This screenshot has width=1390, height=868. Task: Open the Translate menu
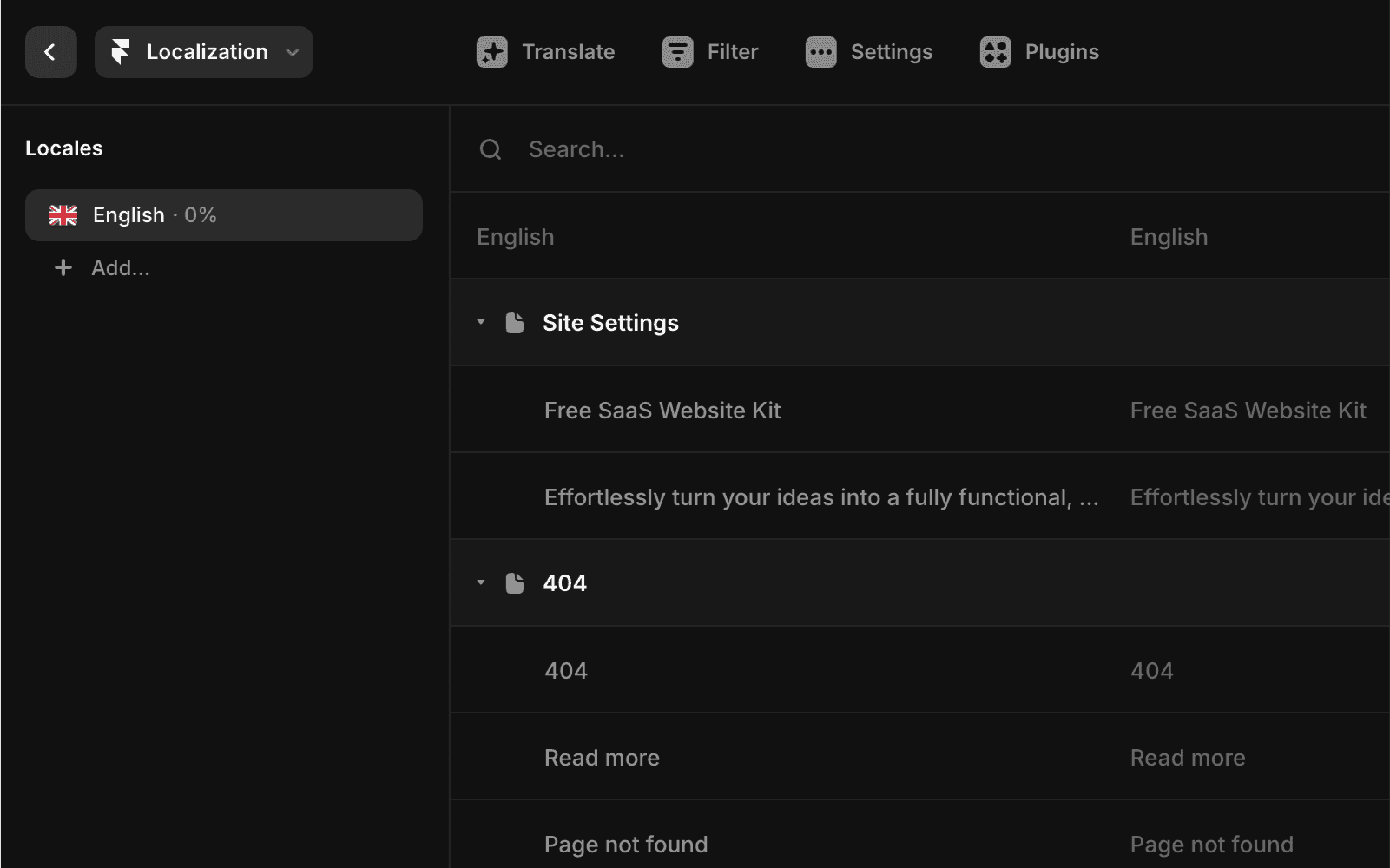(x=546, y=52)
